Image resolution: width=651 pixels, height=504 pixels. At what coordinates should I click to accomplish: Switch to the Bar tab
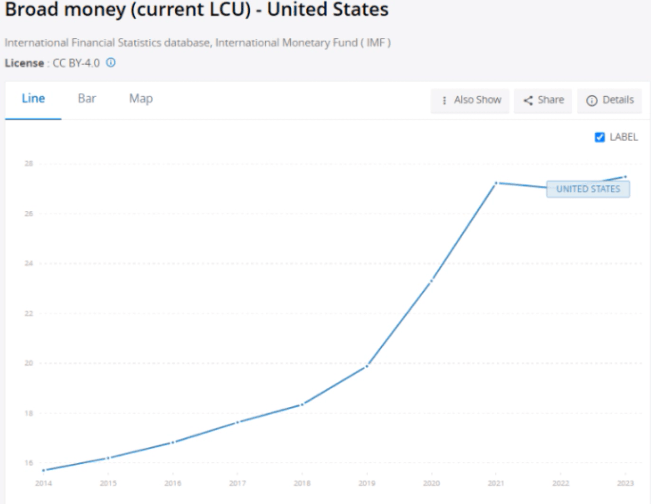click(87, 99)
